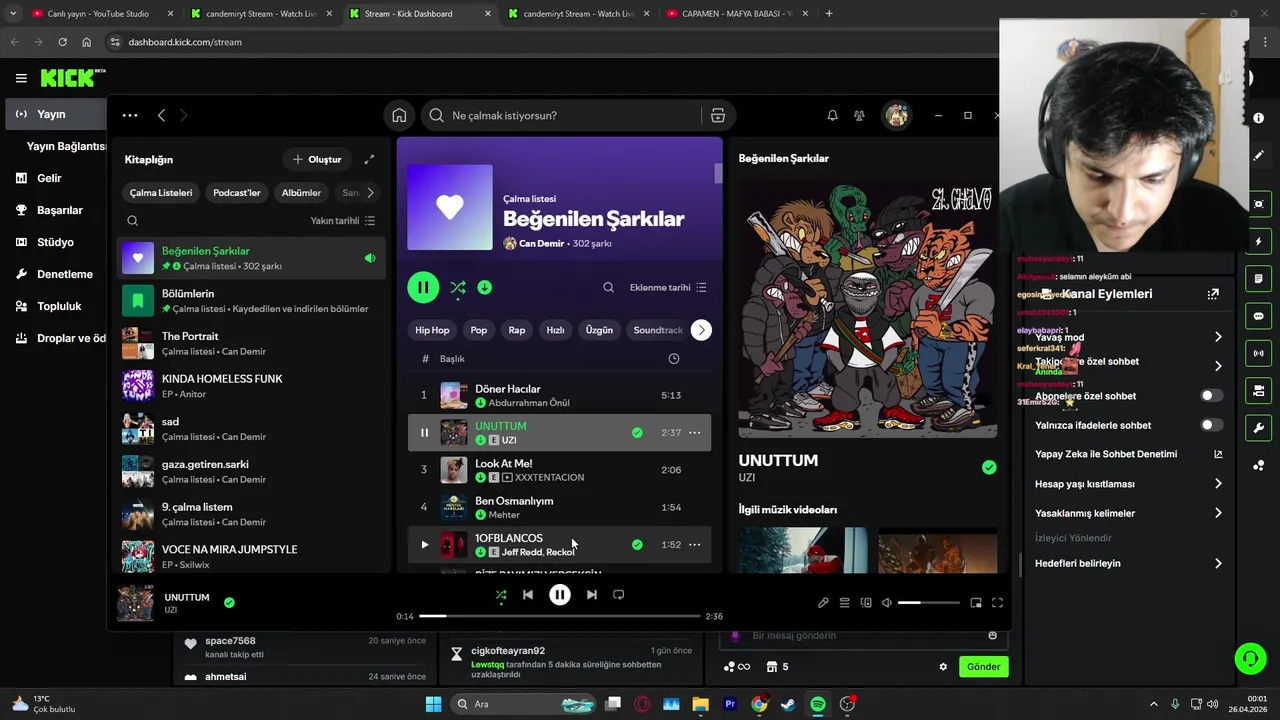Pop out the Kanal Eylemleri panel

click(x=1213, y=294)
